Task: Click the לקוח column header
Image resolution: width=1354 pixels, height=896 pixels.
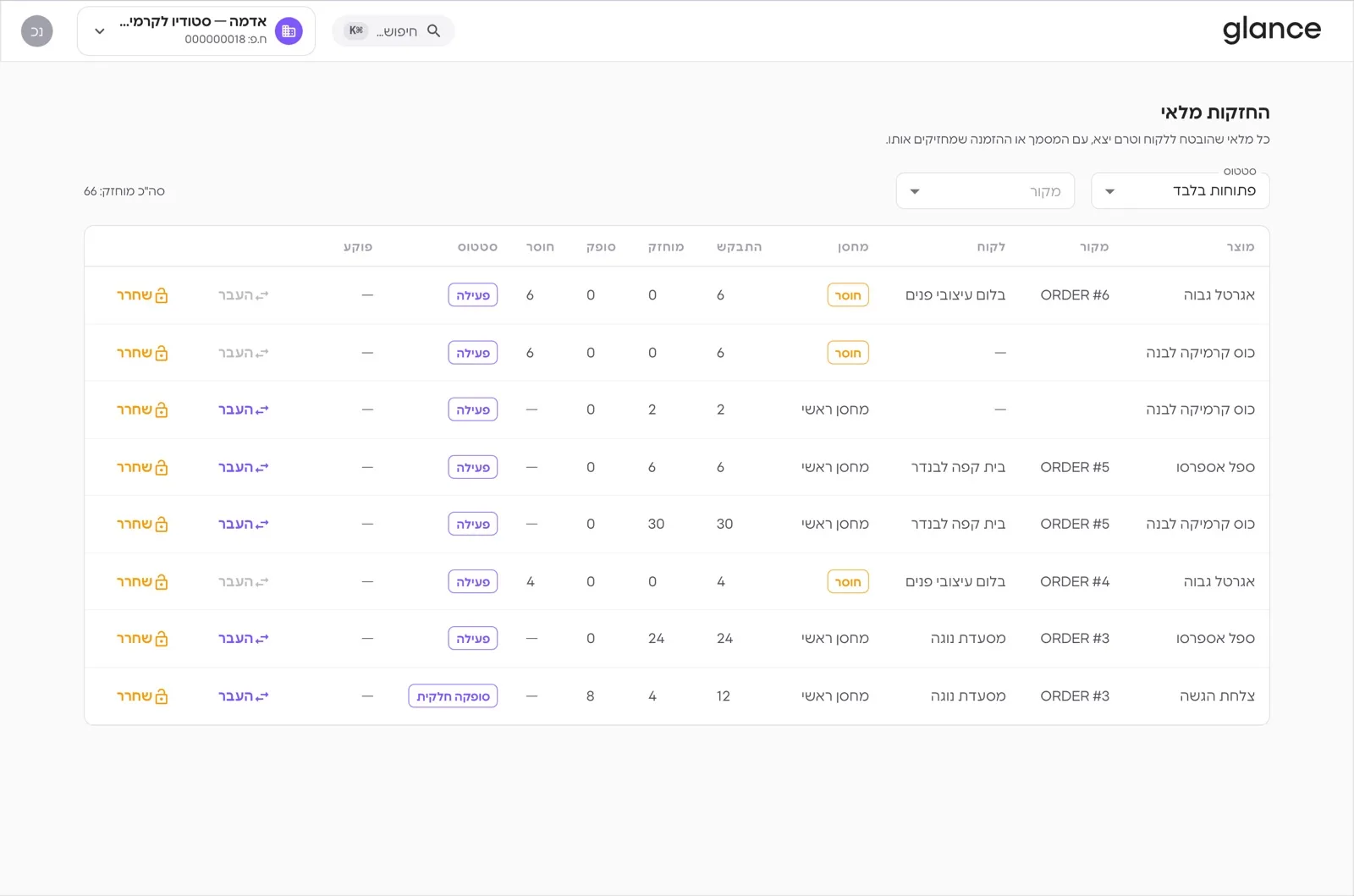Action: click(991, 247)
